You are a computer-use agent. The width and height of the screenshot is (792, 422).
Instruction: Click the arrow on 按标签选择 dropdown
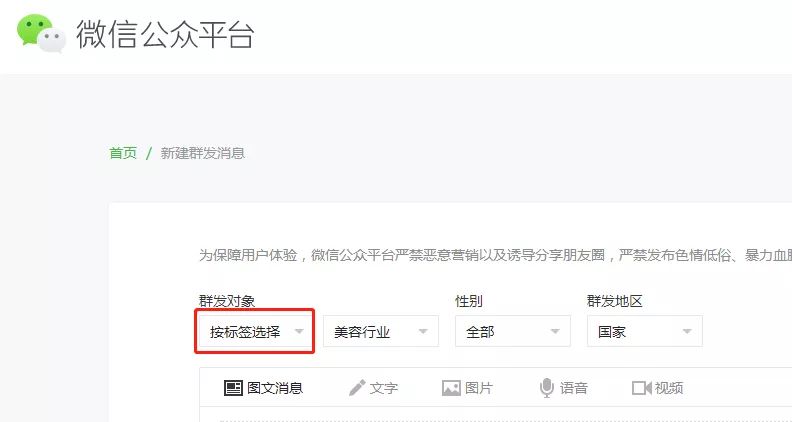pos(299,332)
